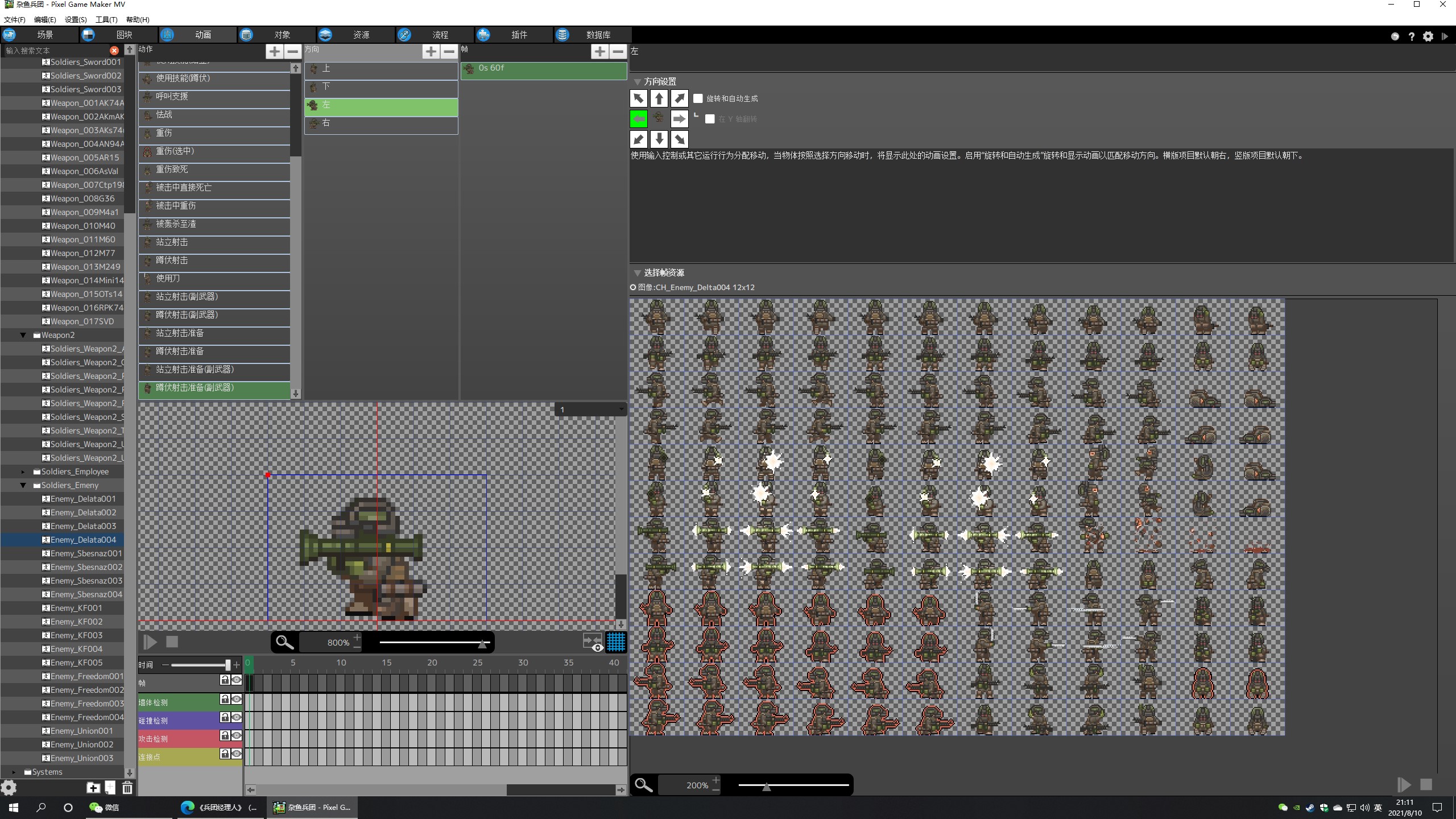Image resolution: width=1456 pixels, height=819 pixels.
Task: Remove a frame with the minus button
Action: click(618, 52)
